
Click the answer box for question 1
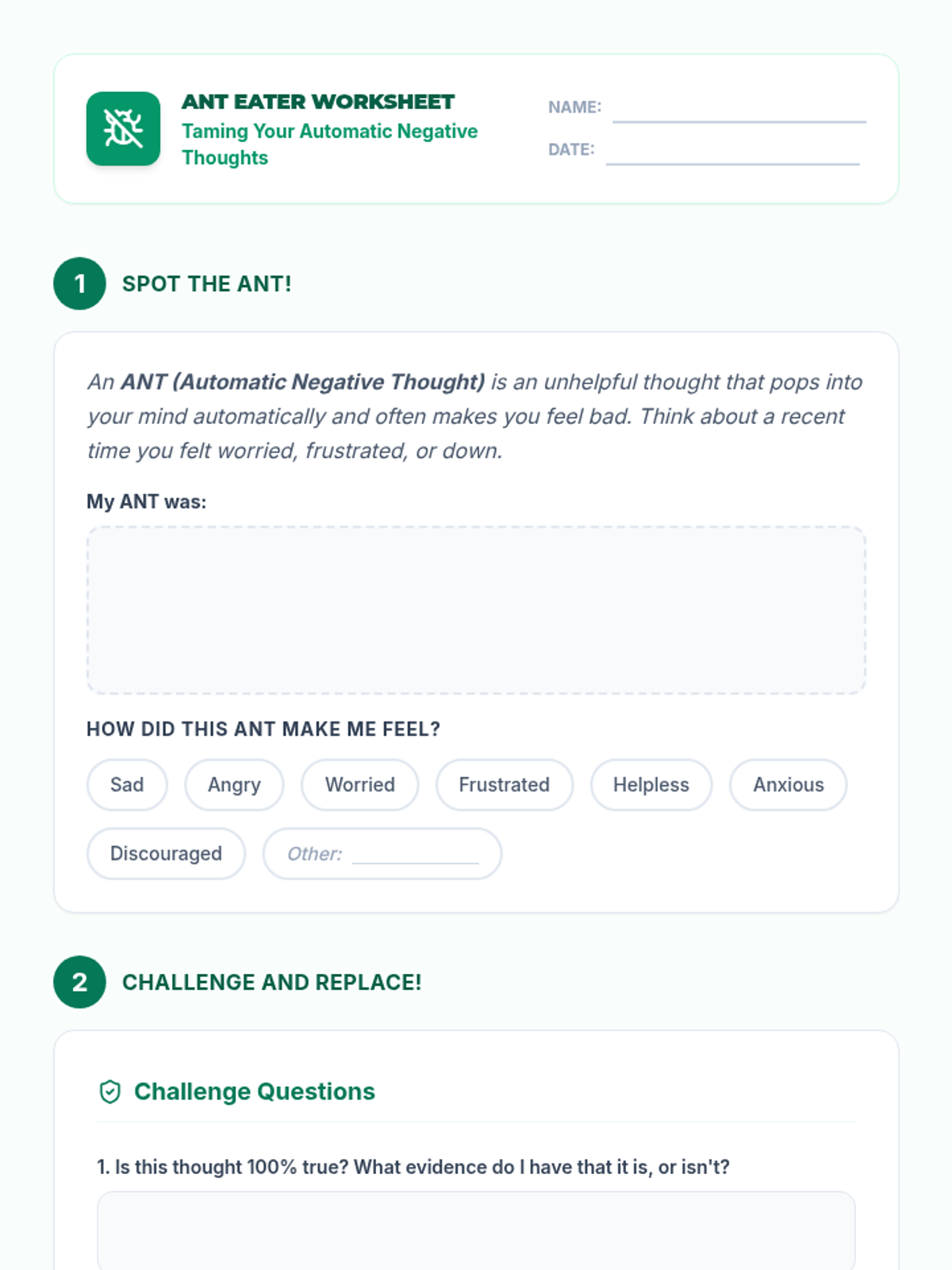pyautogui.click(x=476, y=1230)
